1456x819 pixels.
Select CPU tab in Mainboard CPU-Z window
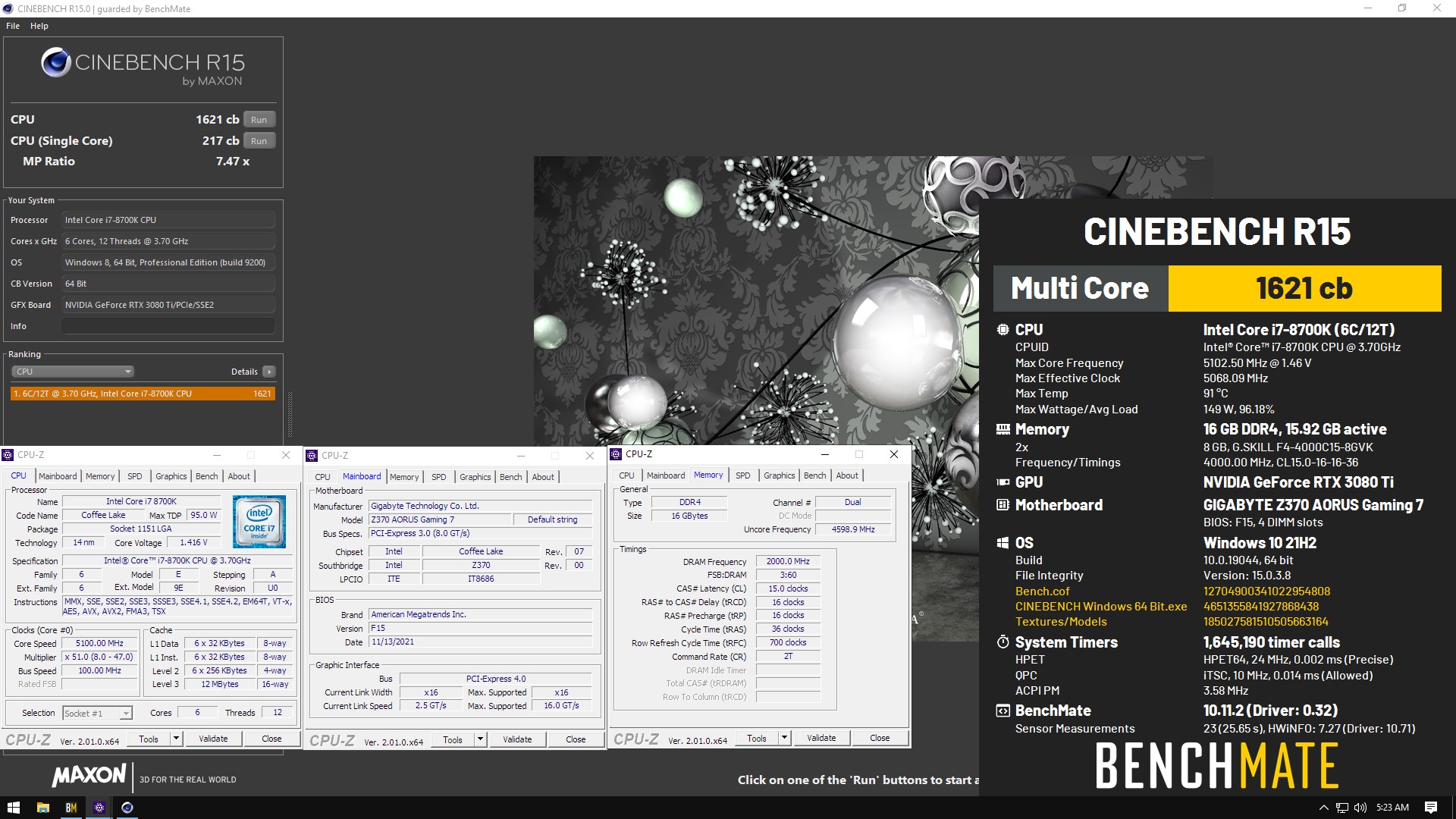point(322,477)
